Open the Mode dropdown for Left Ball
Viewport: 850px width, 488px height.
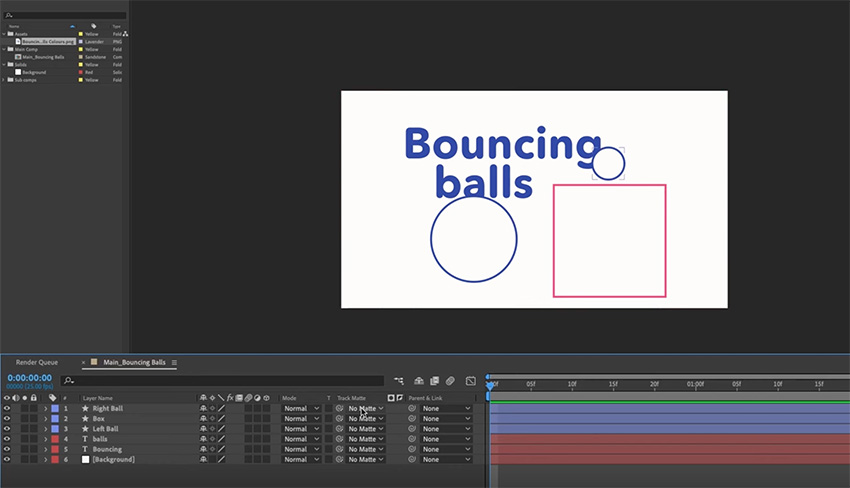[x=301, y=429]
